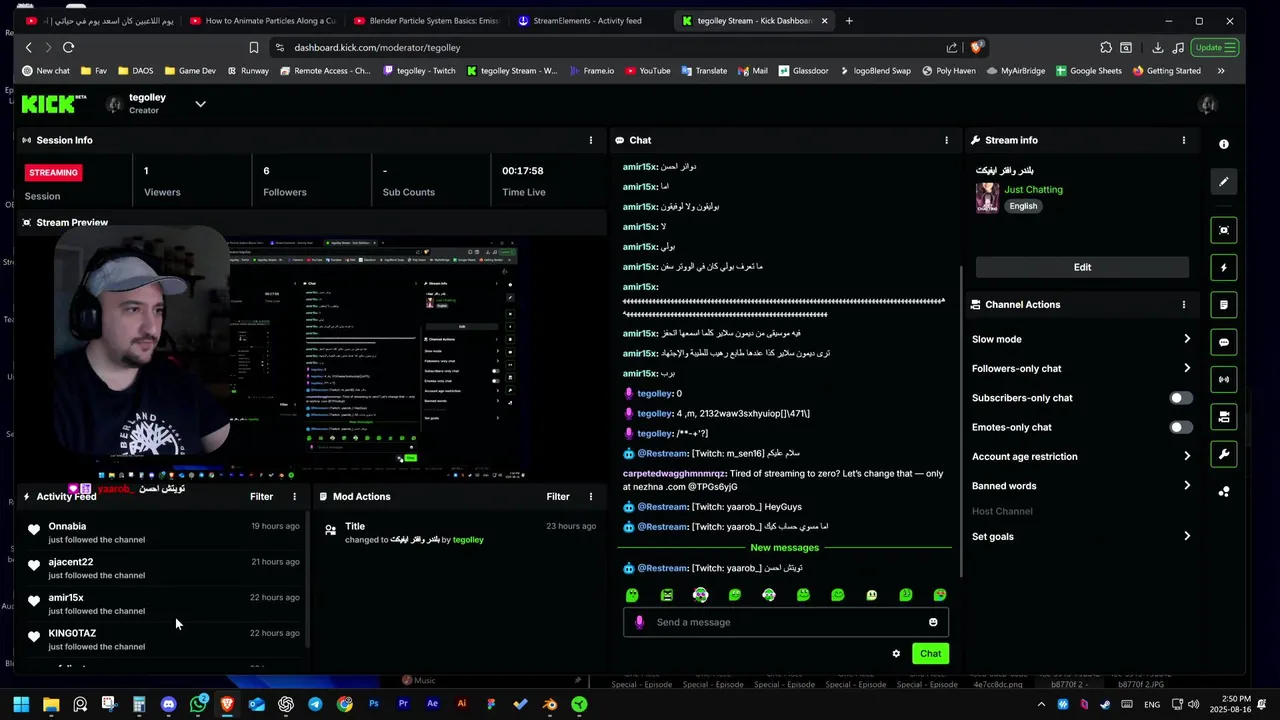The width and height of the screenshot is (1280, 720).
Task: Click the green Chat send button
Action: tap(930, 654)
